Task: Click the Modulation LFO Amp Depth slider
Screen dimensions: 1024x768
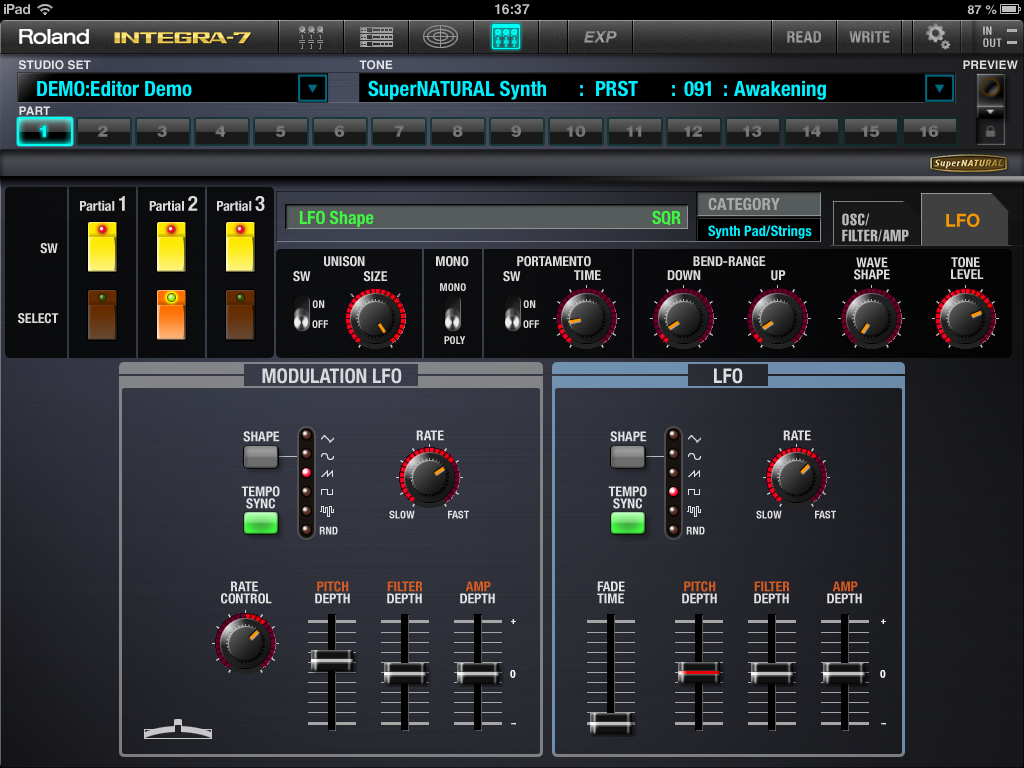Action: 477,673
